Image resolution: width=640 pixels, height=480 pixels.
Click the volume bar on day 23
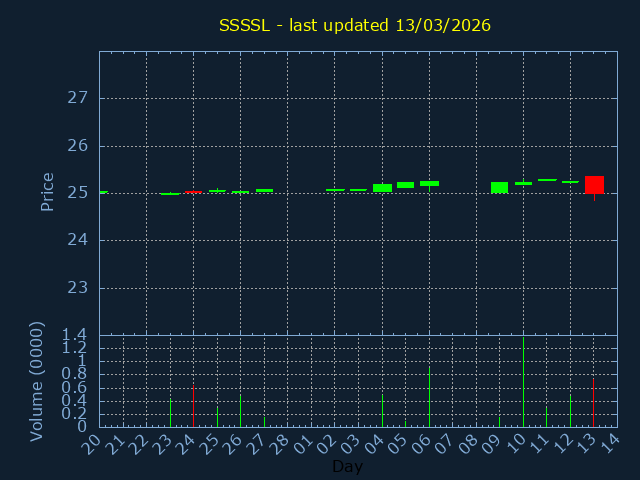pos(170,413)
